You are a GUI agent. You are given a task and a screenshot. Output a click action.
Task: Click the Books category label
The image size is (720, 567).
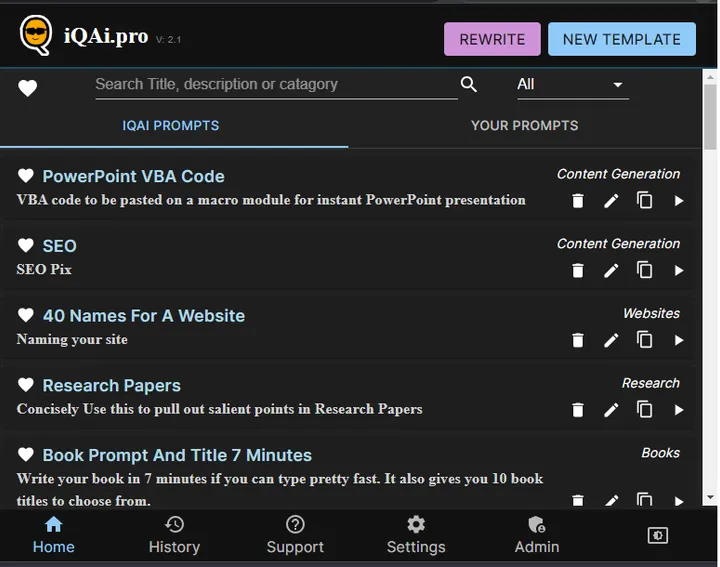pos(660,453)
